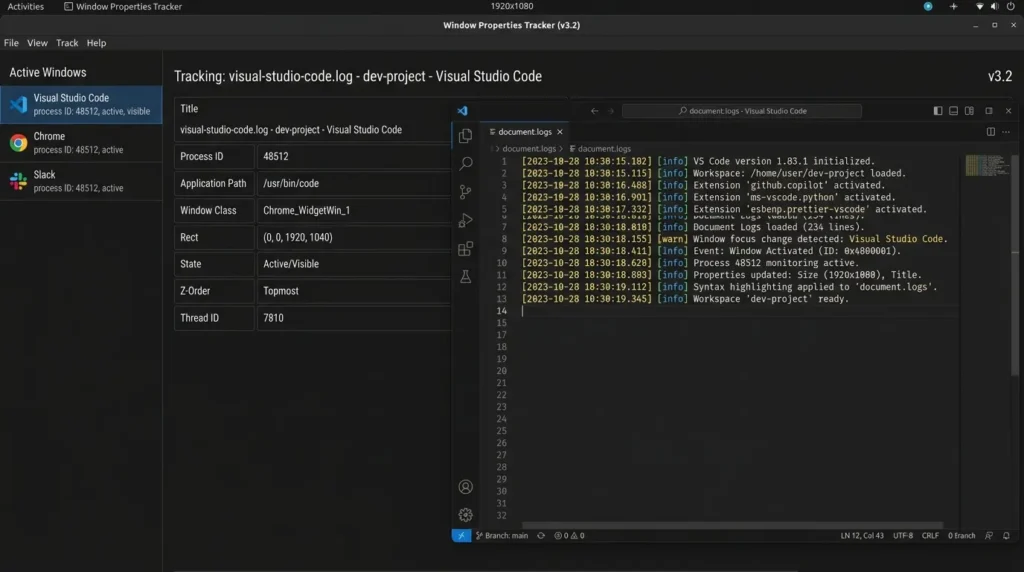The image size is (1024, 572).
Task: Click the VS Code command center search box
Action: pyautogui.click(x=741, y=111)
